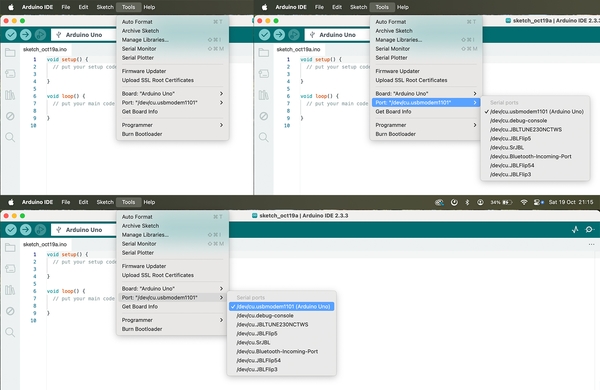The height and width of the screenshot is (390, 600).
Task: Open Arduino Uno board selector in bottom window
Action: tap(84, 230)
